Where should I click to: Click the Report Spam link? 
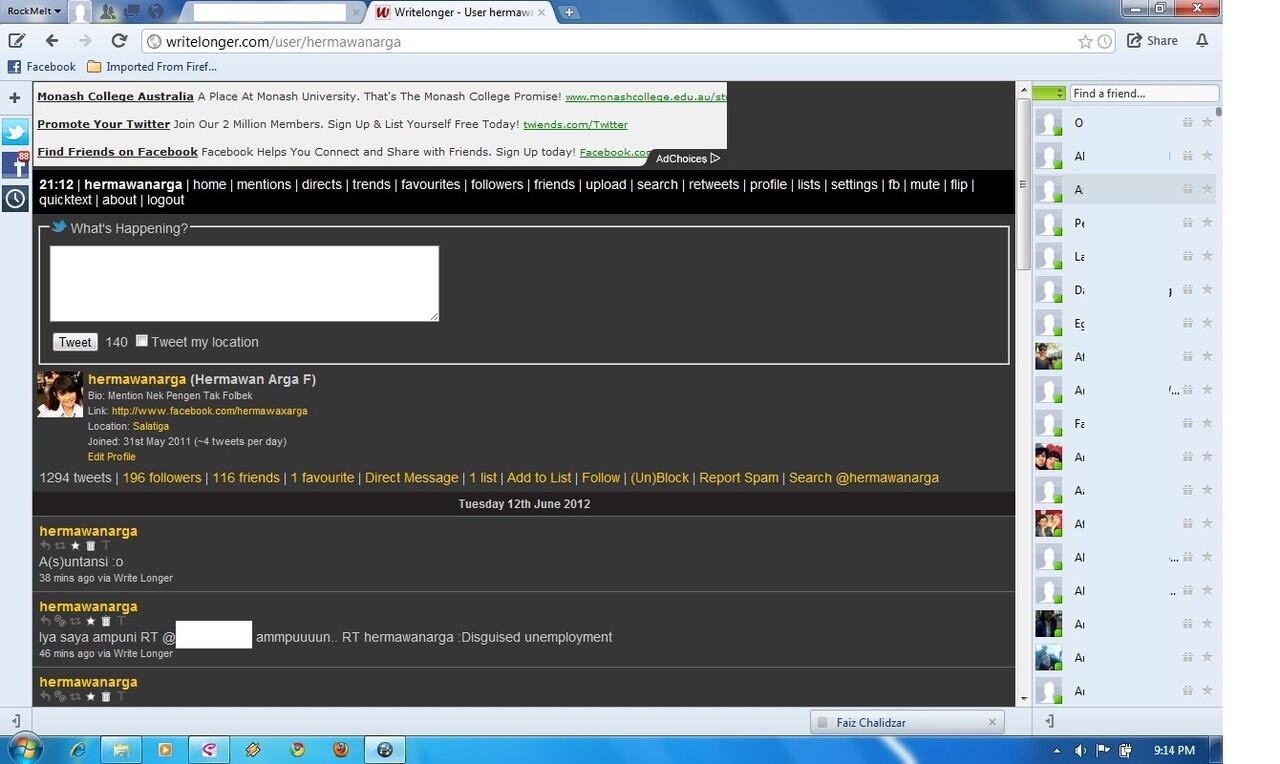pos(739,478)
